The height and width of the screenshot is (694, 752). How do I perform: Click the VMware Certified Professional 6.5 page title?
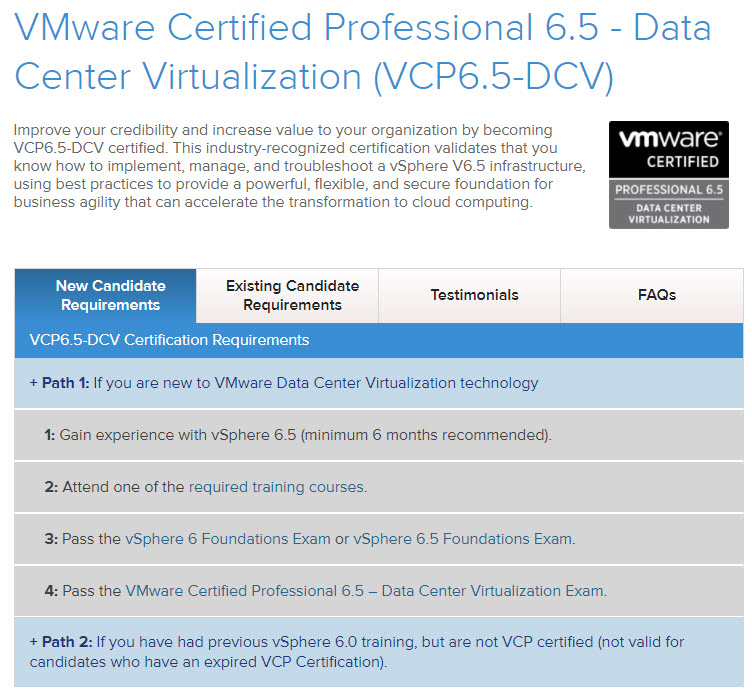(x=363, y=52)
